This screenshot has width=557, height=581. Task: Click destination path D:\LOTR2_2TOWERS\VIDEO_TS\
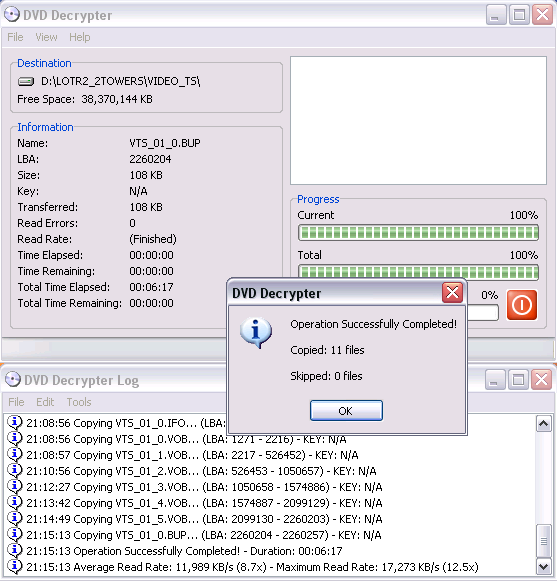pyautogui.click(x=120, y=81)
